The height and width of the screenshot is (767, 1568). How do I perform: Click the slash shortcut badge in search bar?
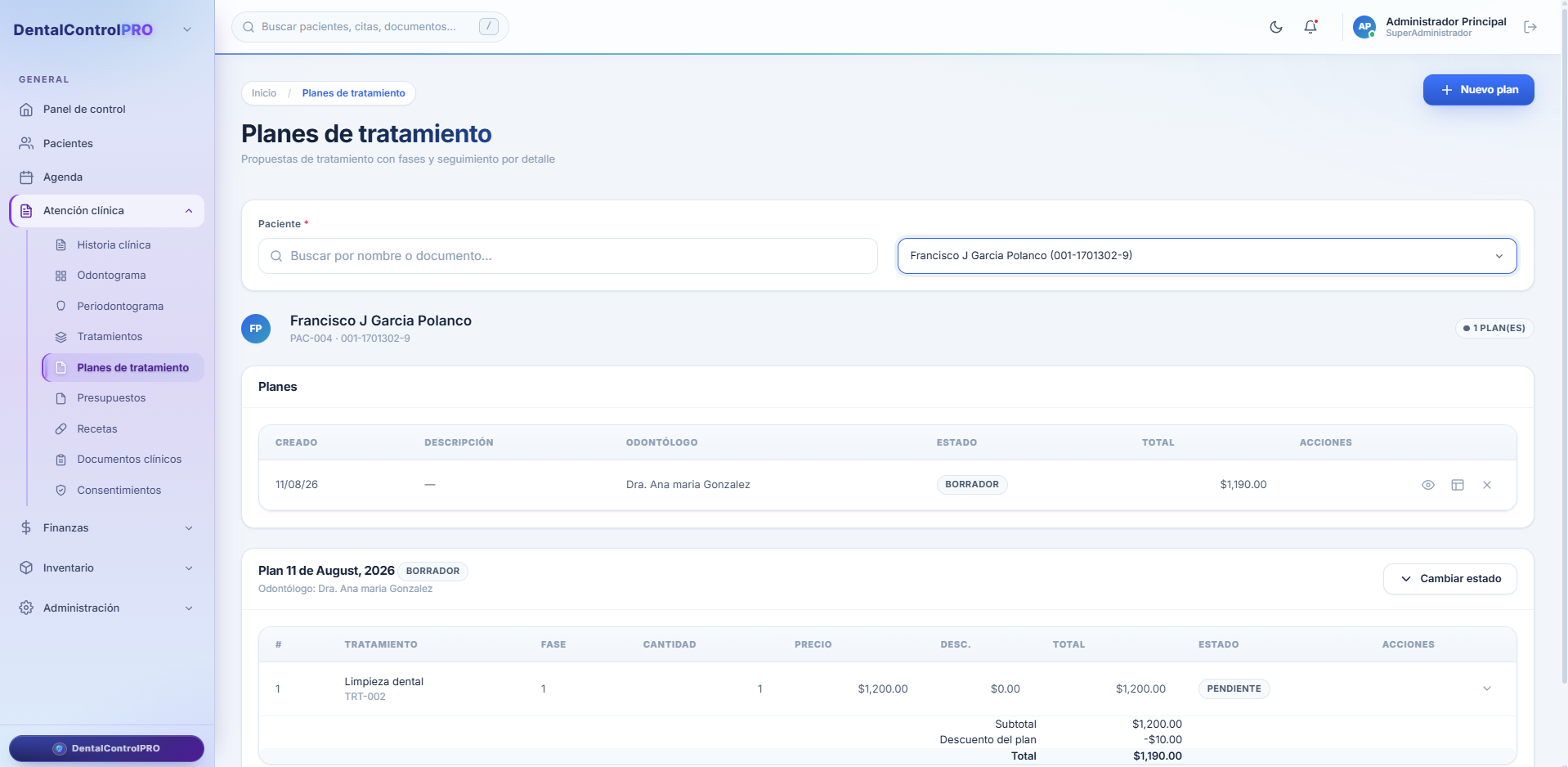489,26
